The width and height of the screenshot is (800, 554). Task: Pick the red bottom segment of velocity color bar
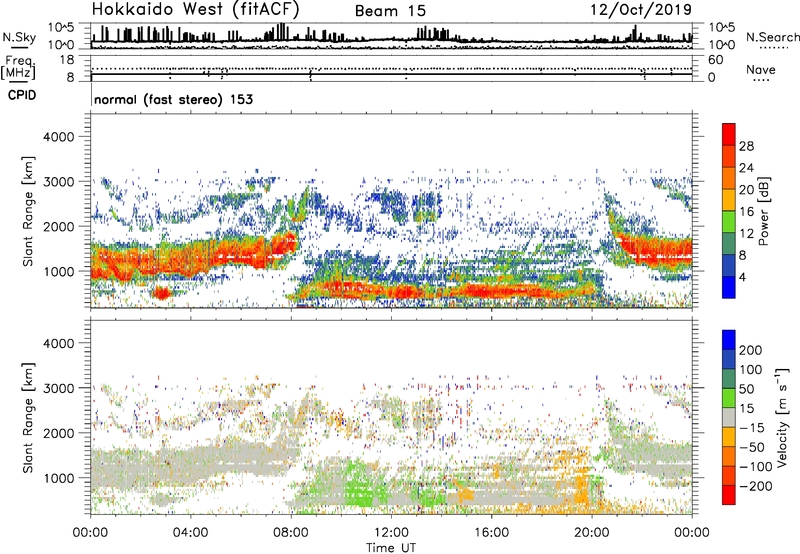coord(729,495)
